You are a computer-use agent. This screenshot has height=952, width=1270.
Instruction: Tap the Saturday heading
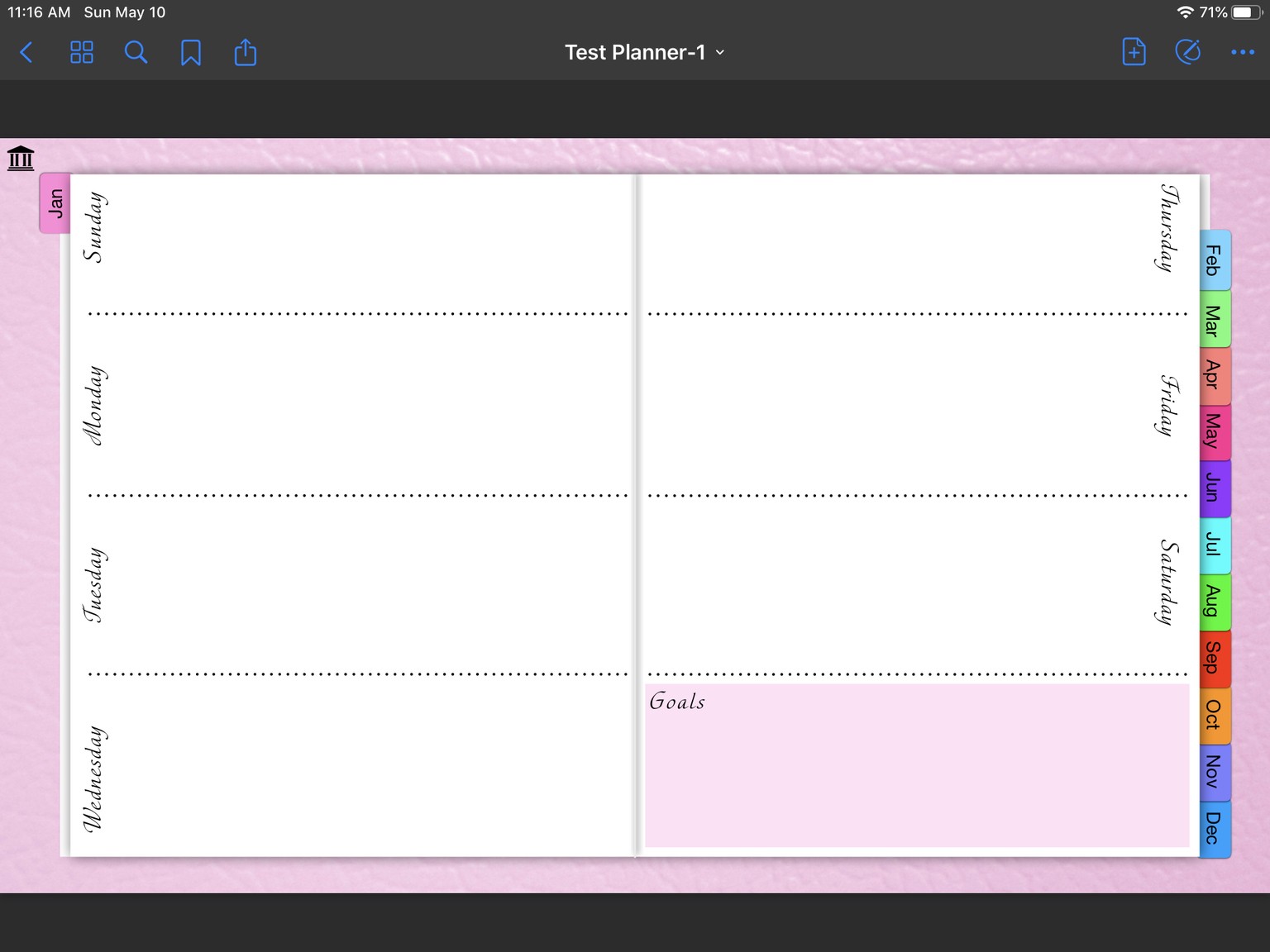pyautogui.click(x=1168, y=582)
